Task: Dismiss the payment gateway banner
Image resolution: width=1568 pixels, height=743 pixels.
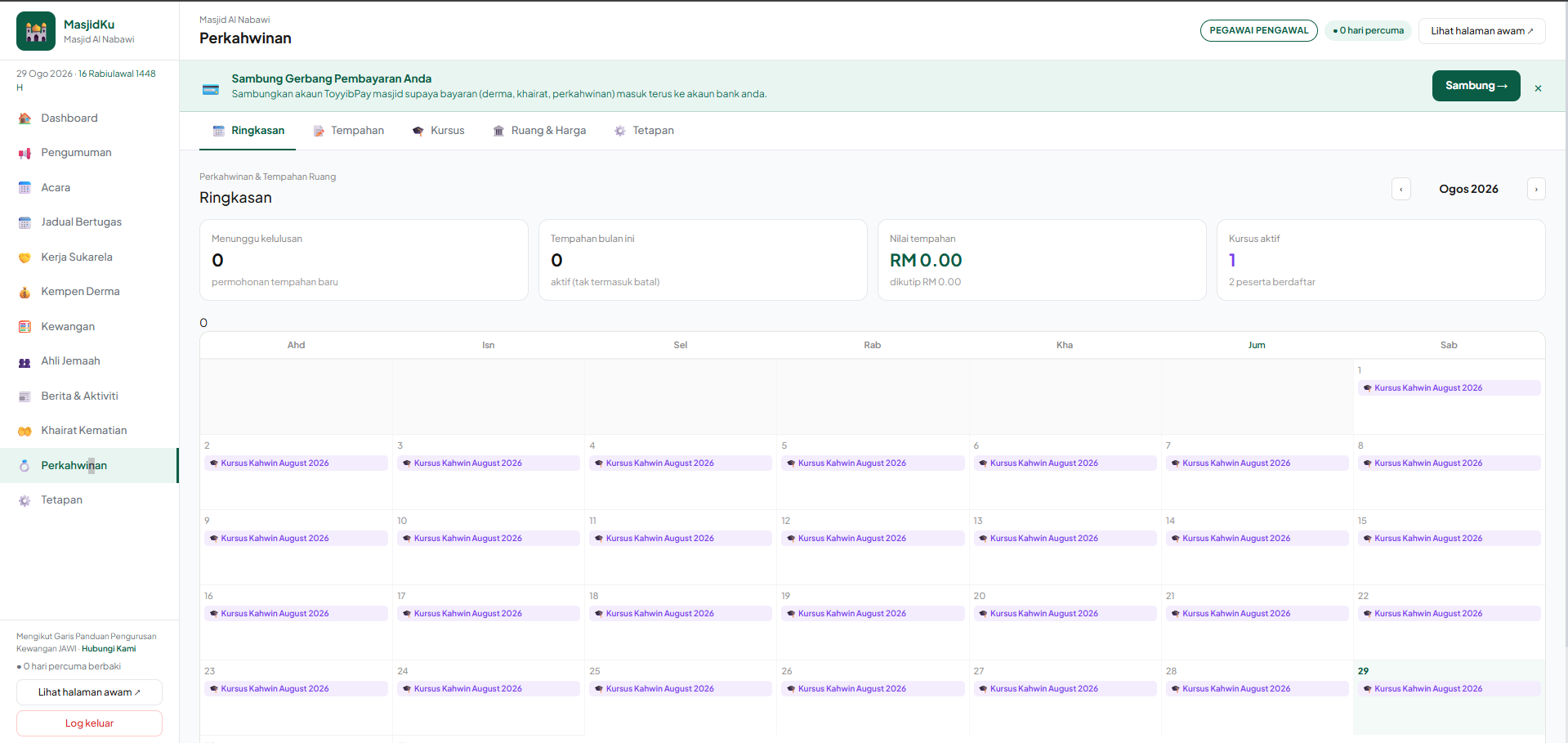Action: [x=1538, y=88]
